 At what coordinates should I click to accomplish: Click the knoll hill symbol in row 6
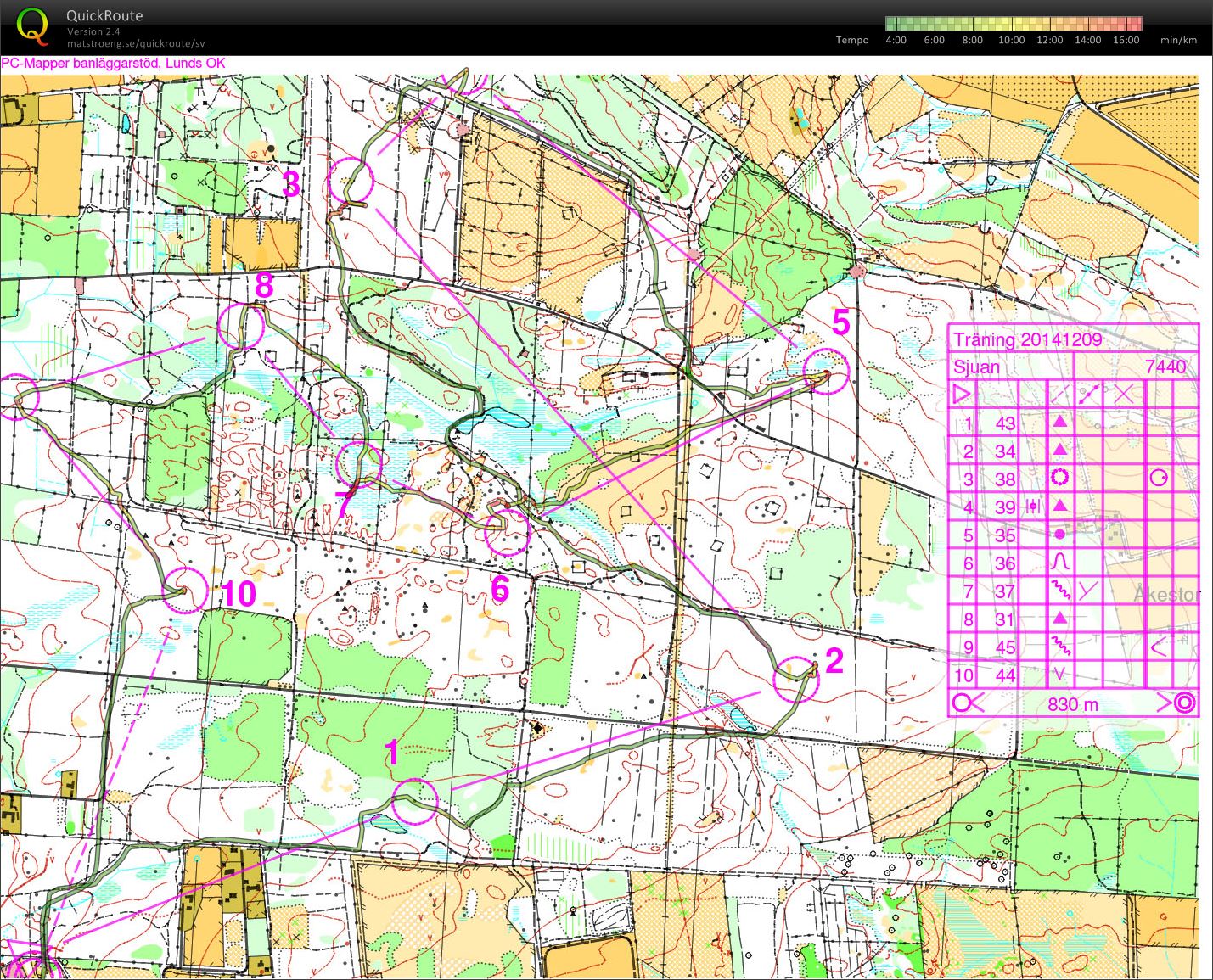(1059, 562)
